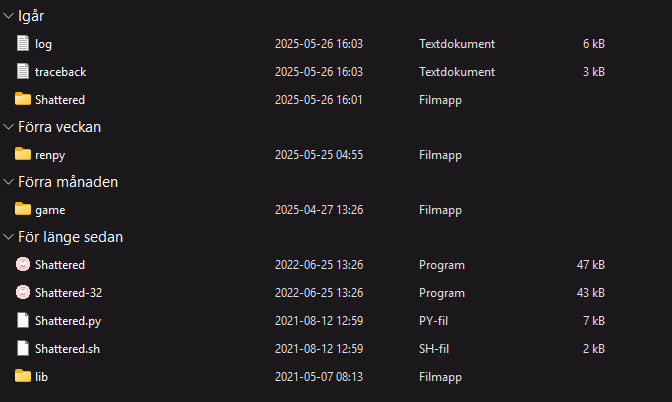Select the game folder icon
Screen dimensions: 672x402
pos(23,209)
